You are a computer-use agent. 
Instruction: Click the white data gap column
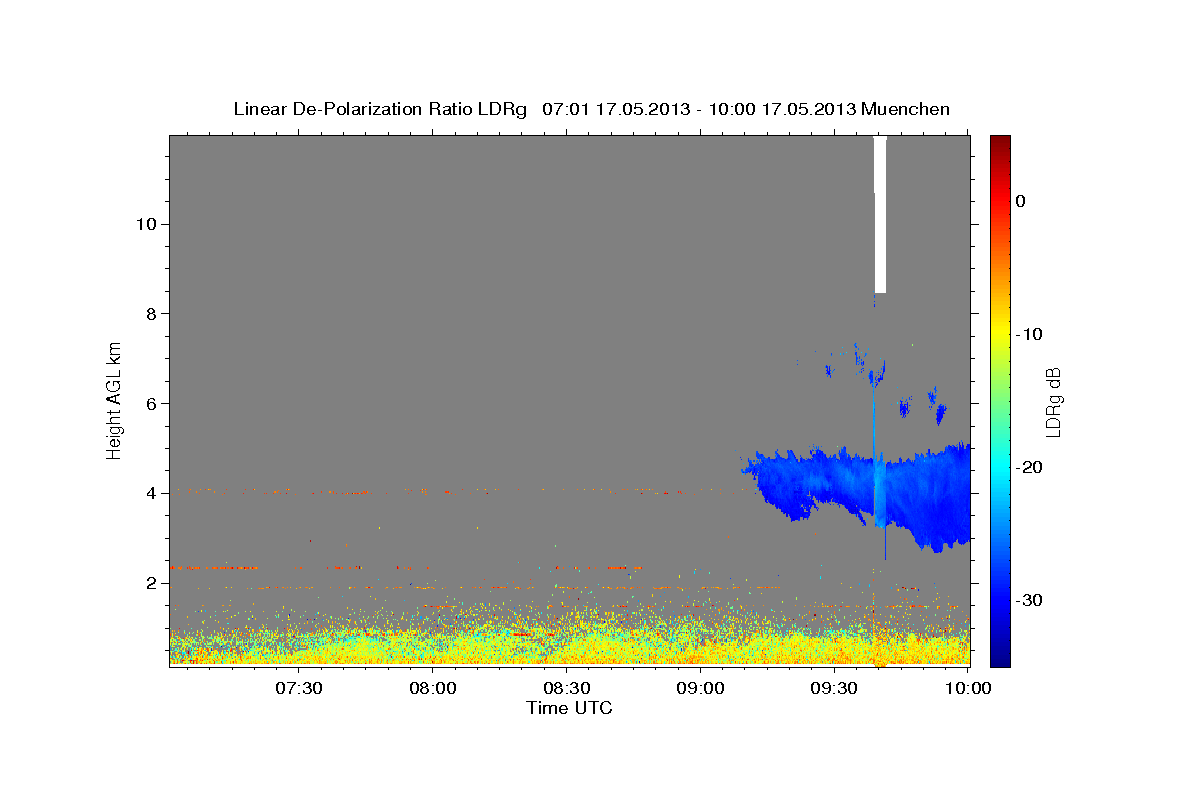point(880,214)
